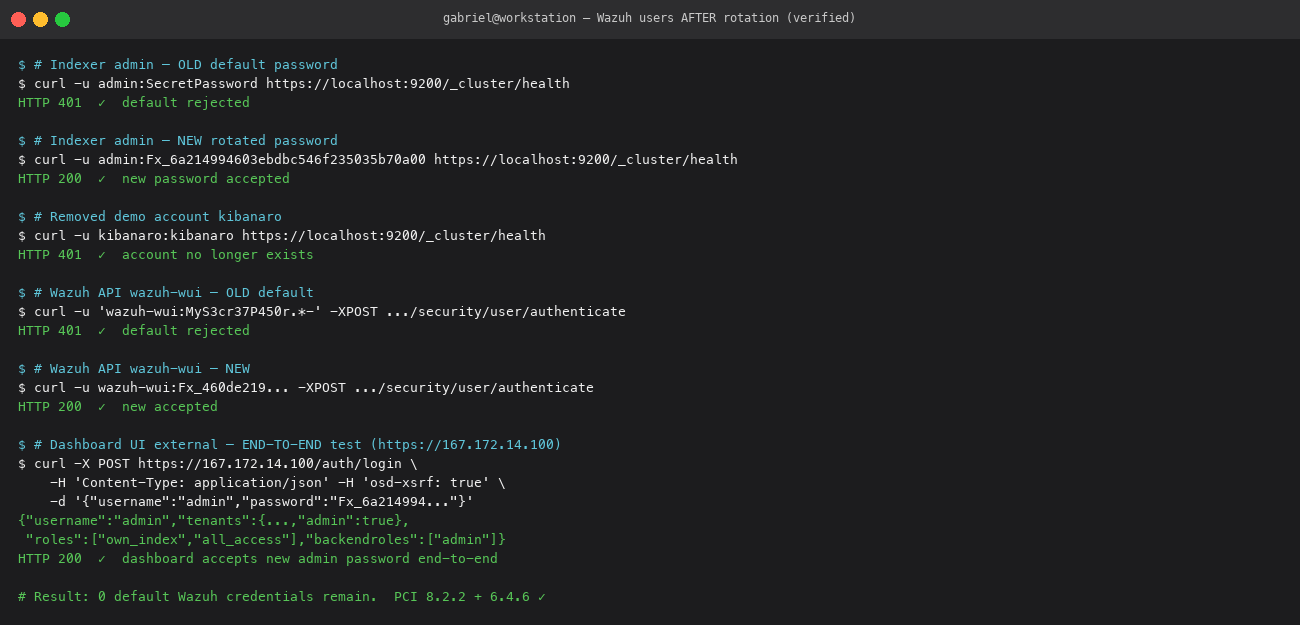Click the curl command with wazuh-wui:Fx_460de219...

[x=306, y=388]
